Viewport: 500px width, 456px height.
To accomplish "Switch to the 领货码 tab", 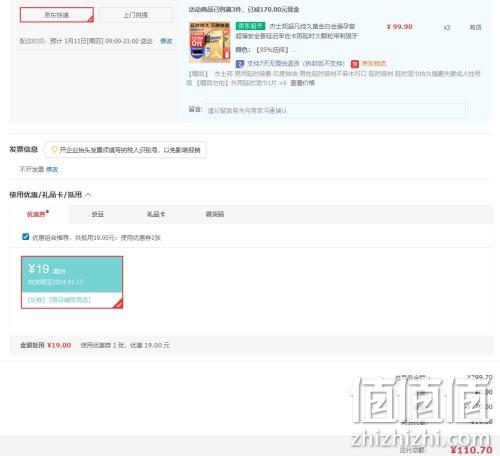I will click(x=215, y=214).
